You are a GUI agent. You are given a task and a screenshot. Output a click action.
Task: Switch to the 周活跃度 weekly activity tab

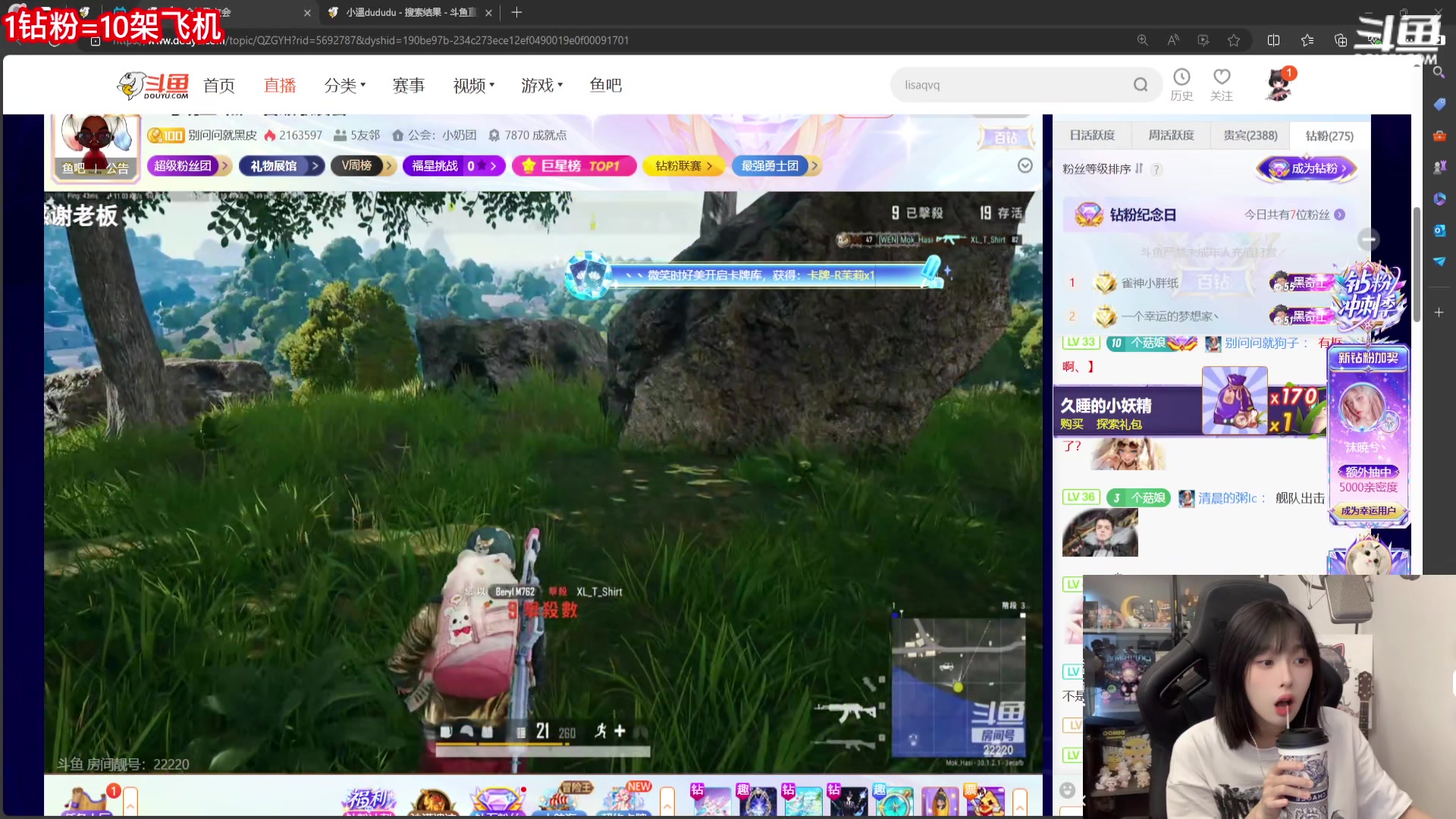(x=1171, y=135)
